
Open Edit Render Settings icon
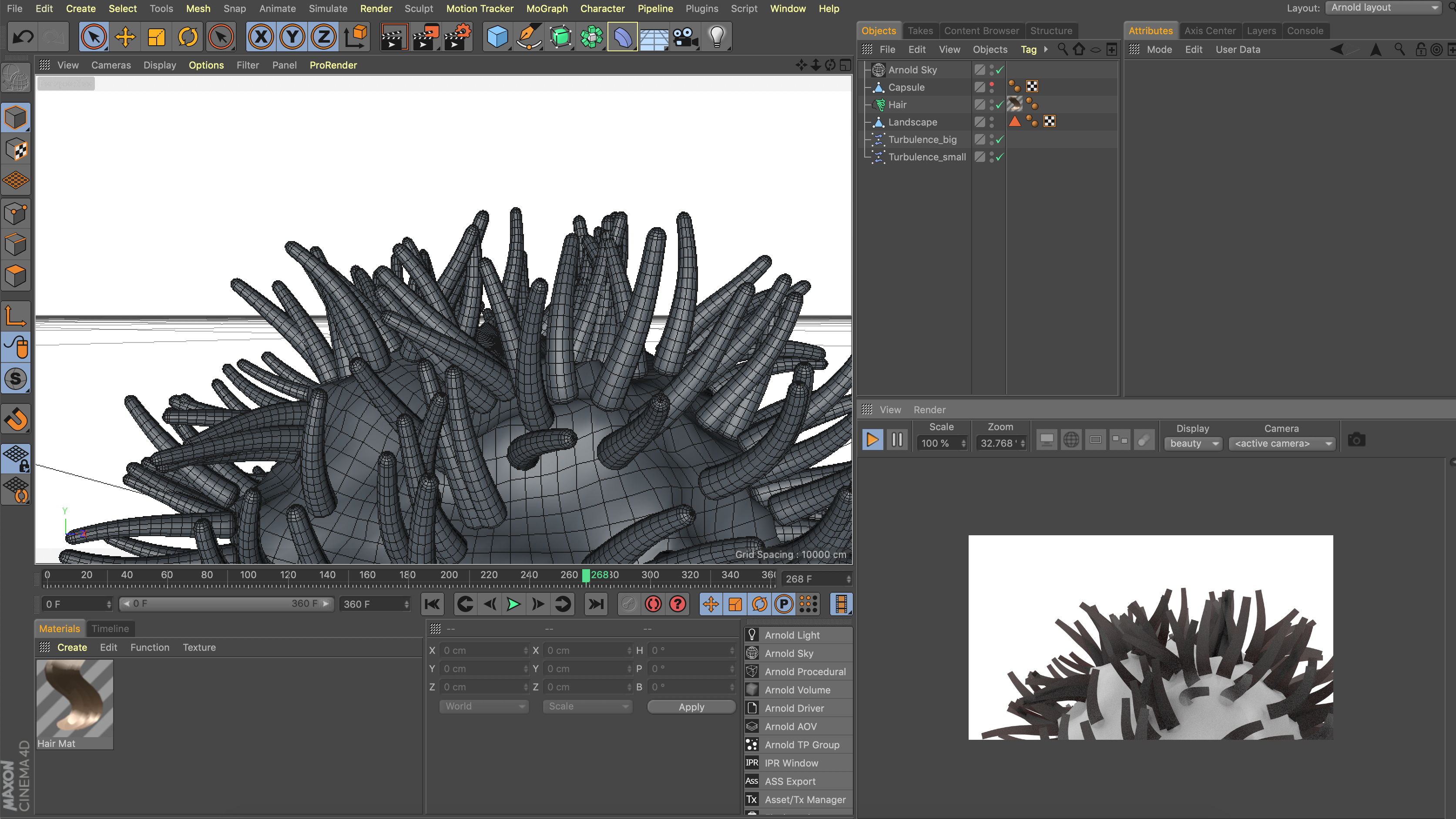tap(458, 37)
